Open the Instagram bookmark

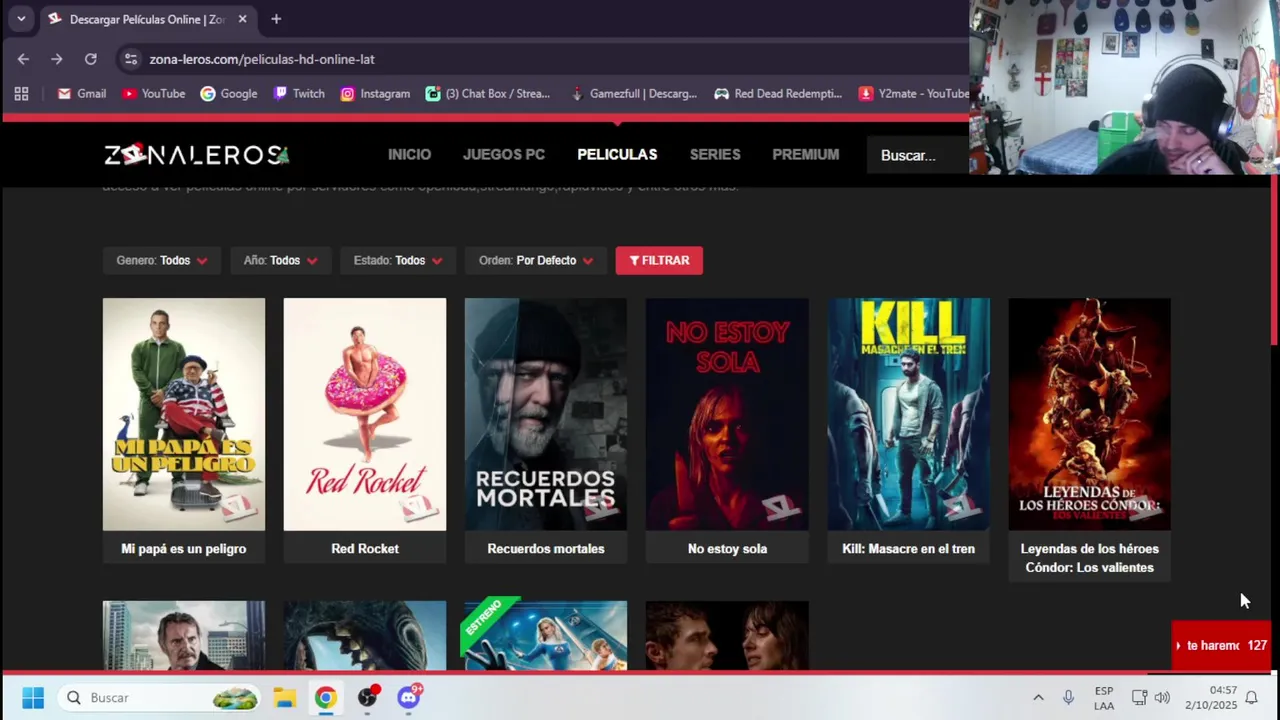(375, 94)
